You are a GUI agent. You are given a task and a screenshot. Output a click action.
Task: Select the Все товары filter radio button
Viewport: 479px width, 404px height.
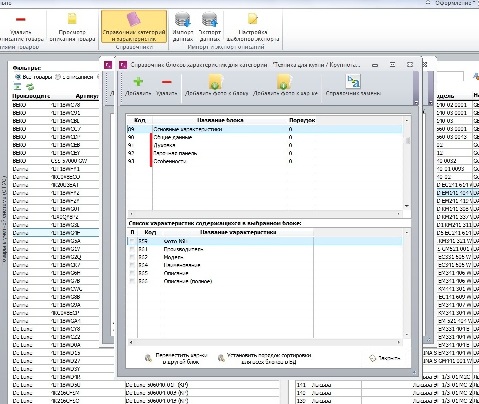pyautogui.click(x=17, y=77)
